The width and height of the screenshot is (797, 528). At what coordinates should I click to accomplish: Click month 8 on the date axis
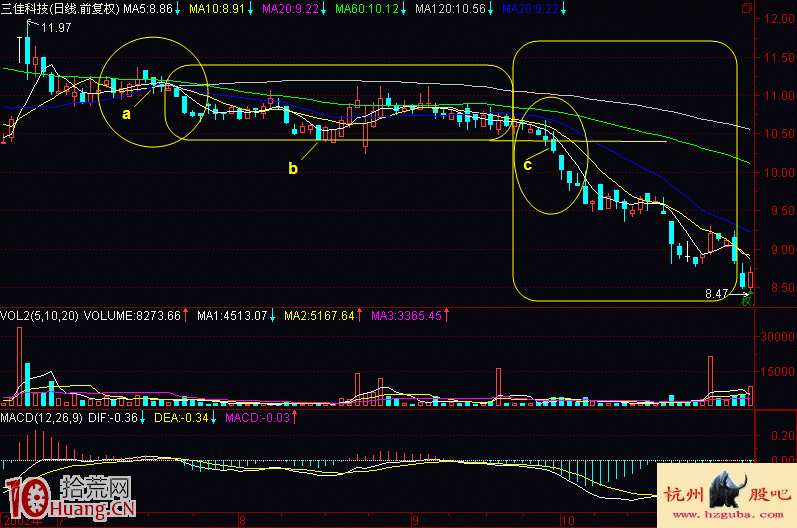click(x=243, y=520)
